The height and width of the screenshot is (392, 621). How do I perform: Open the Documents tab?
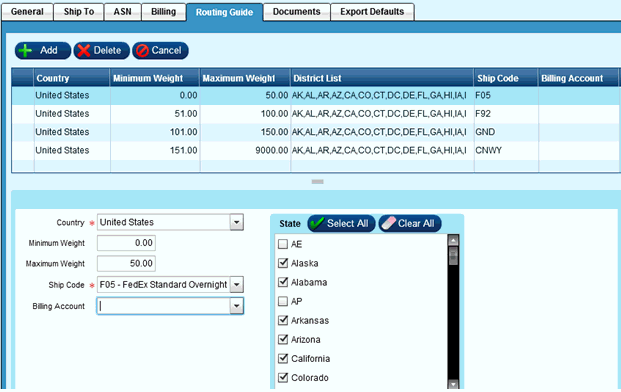click(x=296, y=12)
